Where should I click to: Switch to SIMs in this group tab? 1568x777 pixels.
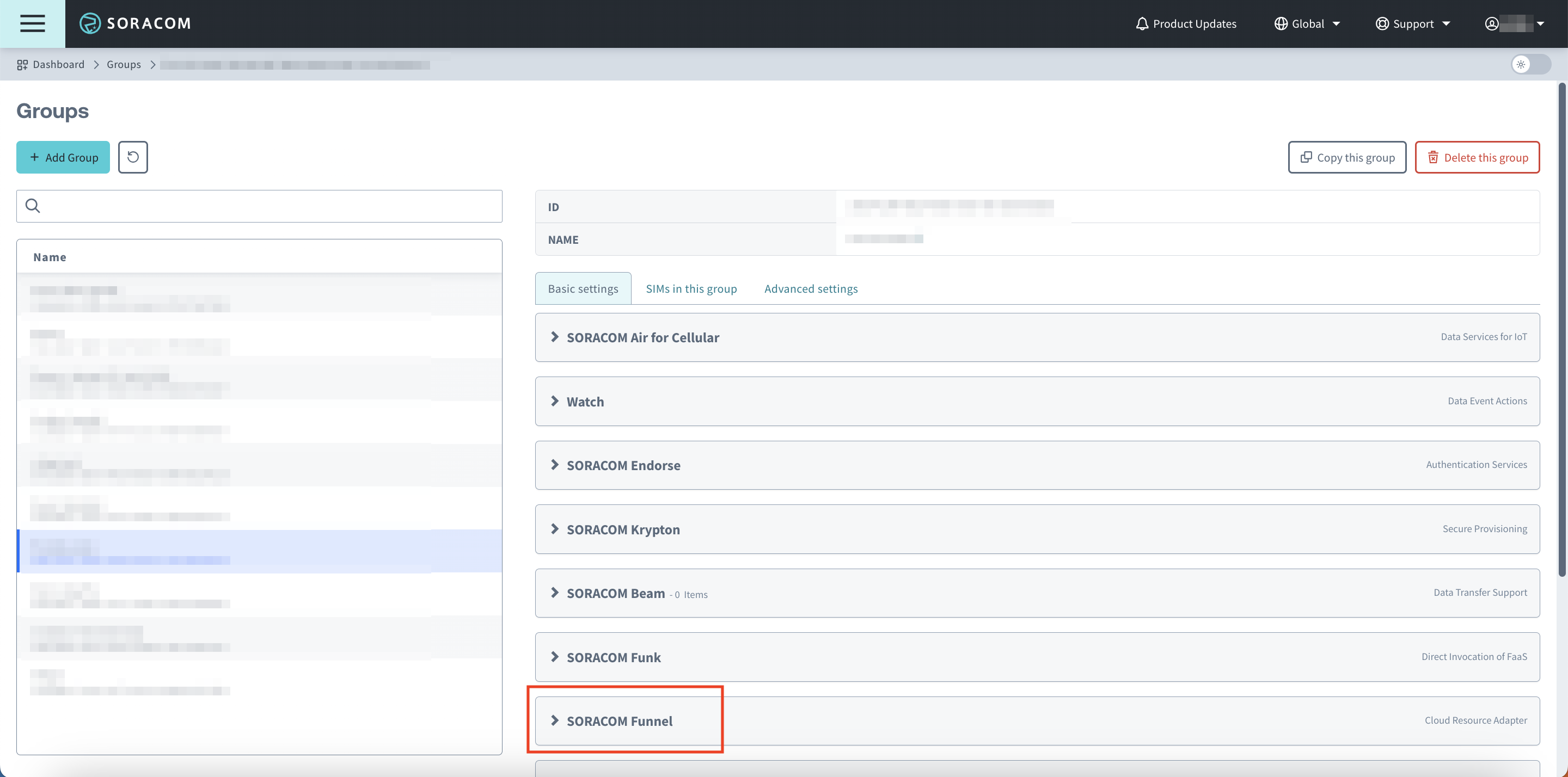691,289
